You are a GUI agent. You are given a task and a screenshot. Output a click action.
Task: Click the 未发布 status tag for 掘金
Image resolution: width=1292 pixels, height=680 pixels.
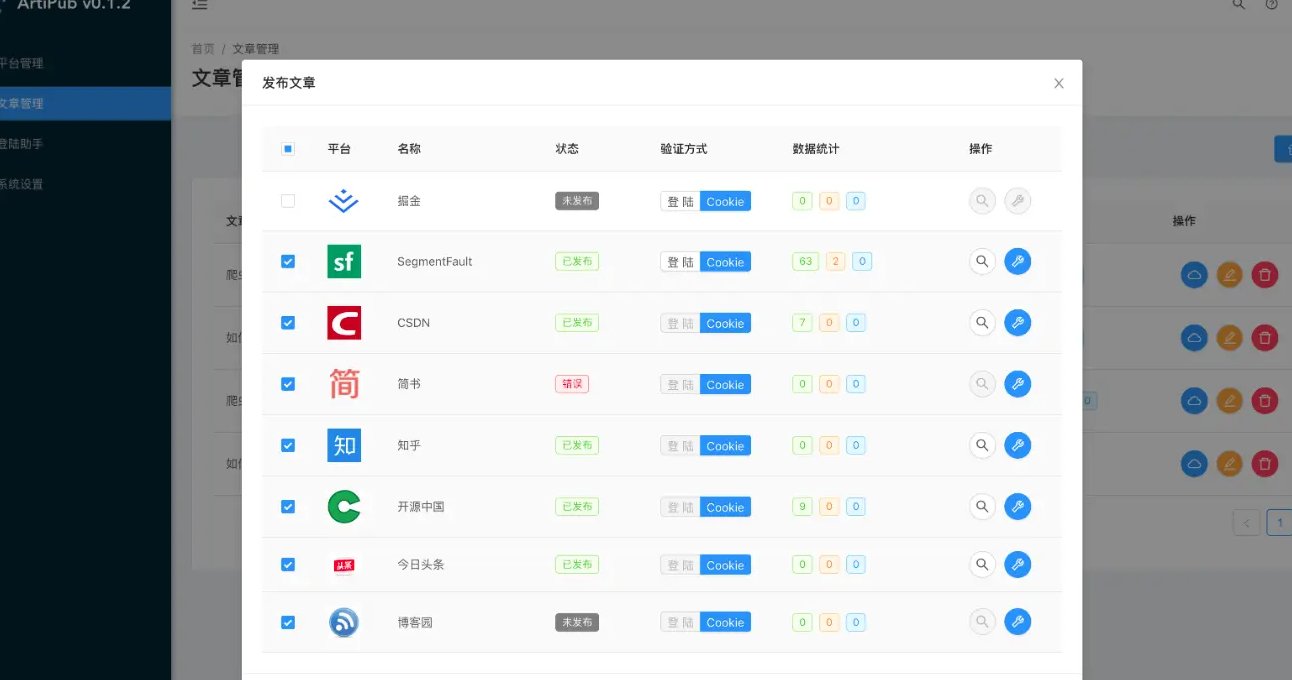pos(577,201)
